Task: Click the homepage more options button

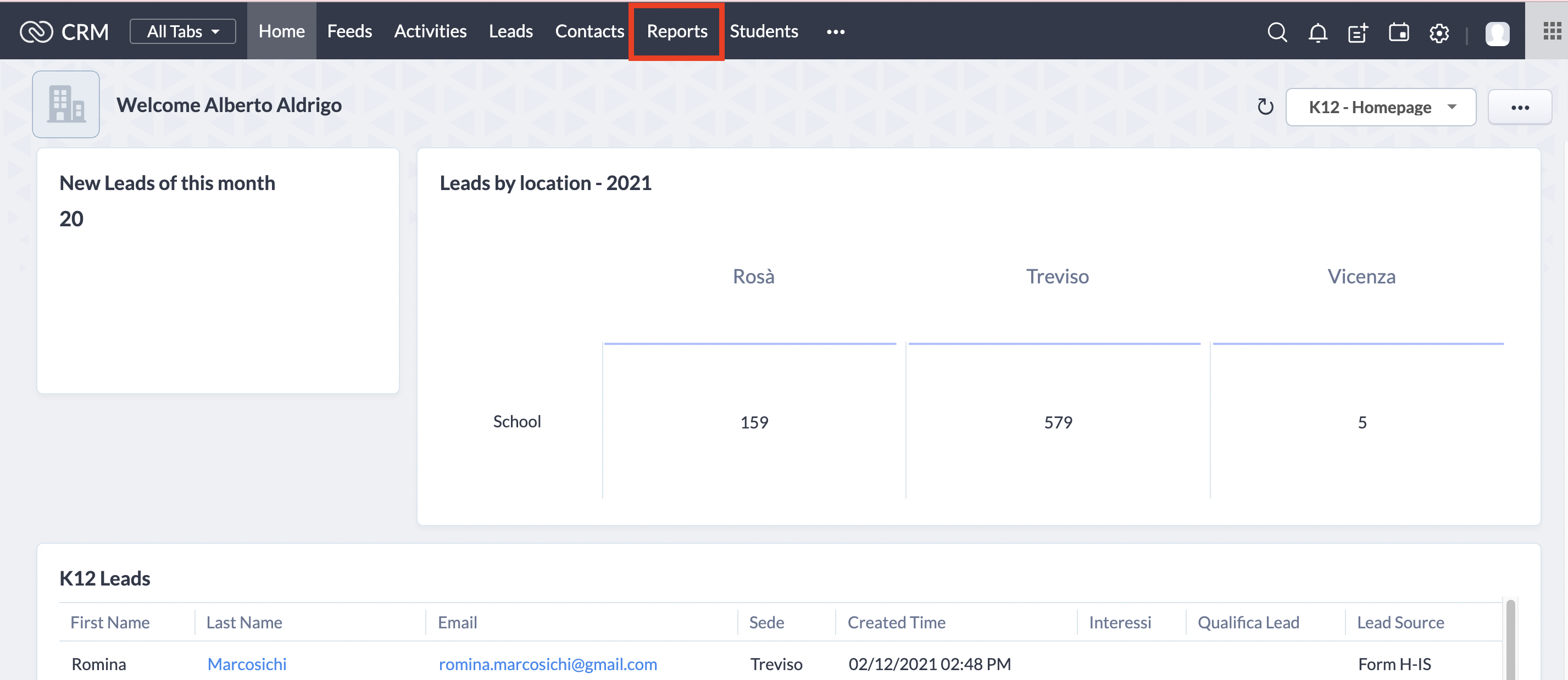Action: click(x=1519, y=107)
